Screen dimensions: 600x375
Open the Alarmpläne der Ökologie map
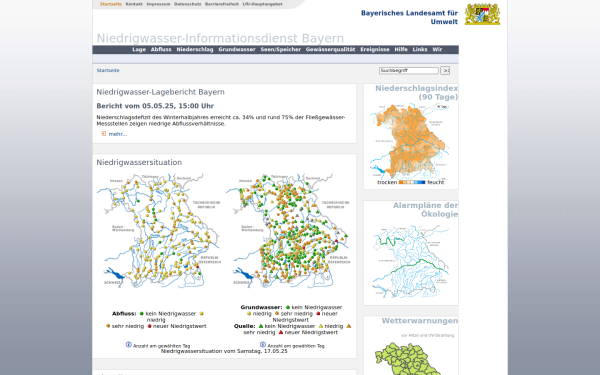pyautogui.click(x=410, y=262)
